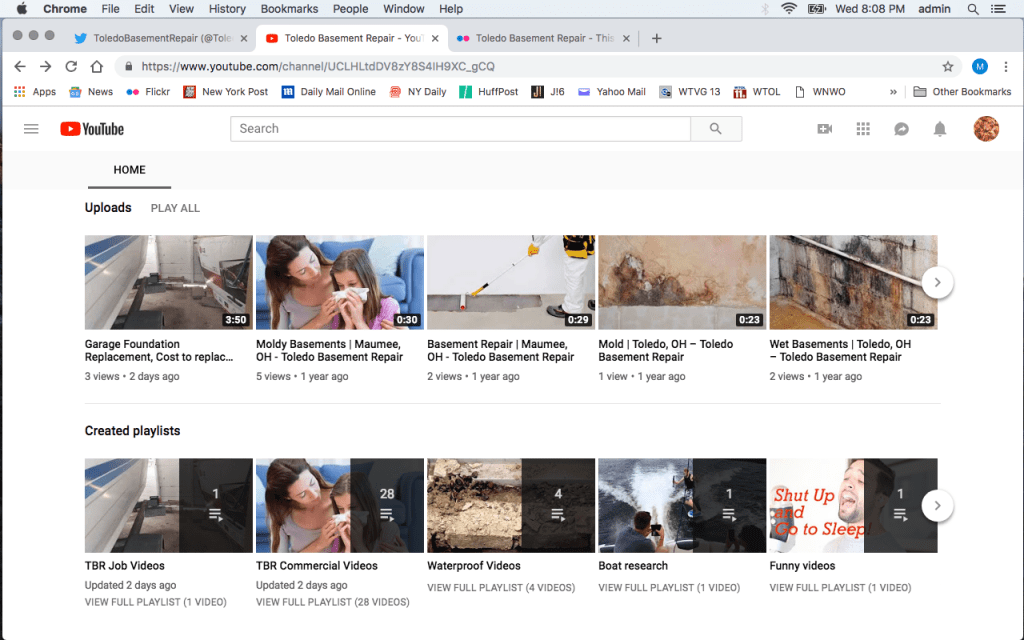Expand hidden bookmarks overflow chevron
1024x640 pixels.
(x=893, y=92)
